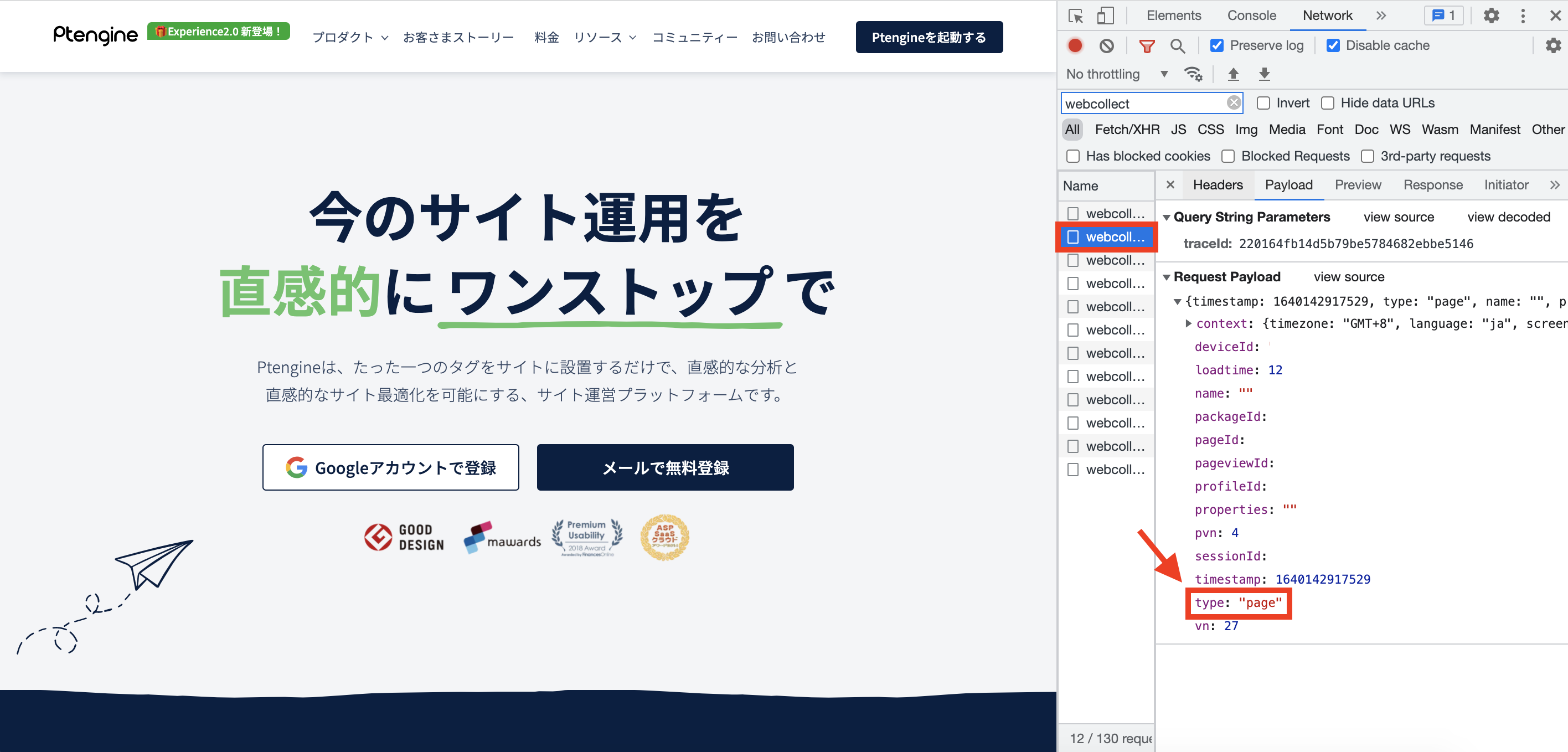Click Googleアカウントで登録 button
1568x752 pixels.
[x=391, y=467]
